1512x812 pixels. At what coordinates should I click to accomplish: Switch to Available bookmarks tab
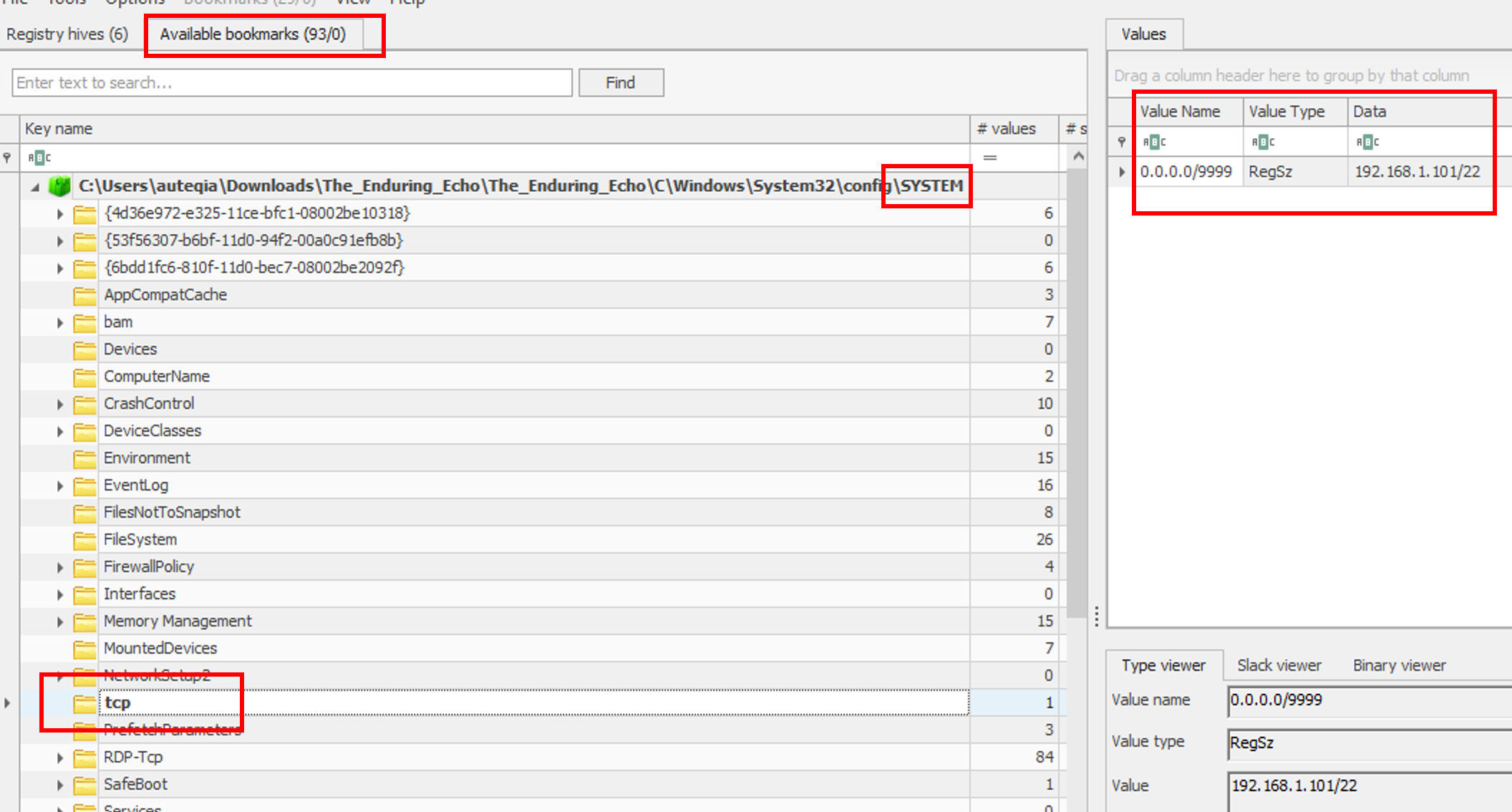(x=253, y=34)
